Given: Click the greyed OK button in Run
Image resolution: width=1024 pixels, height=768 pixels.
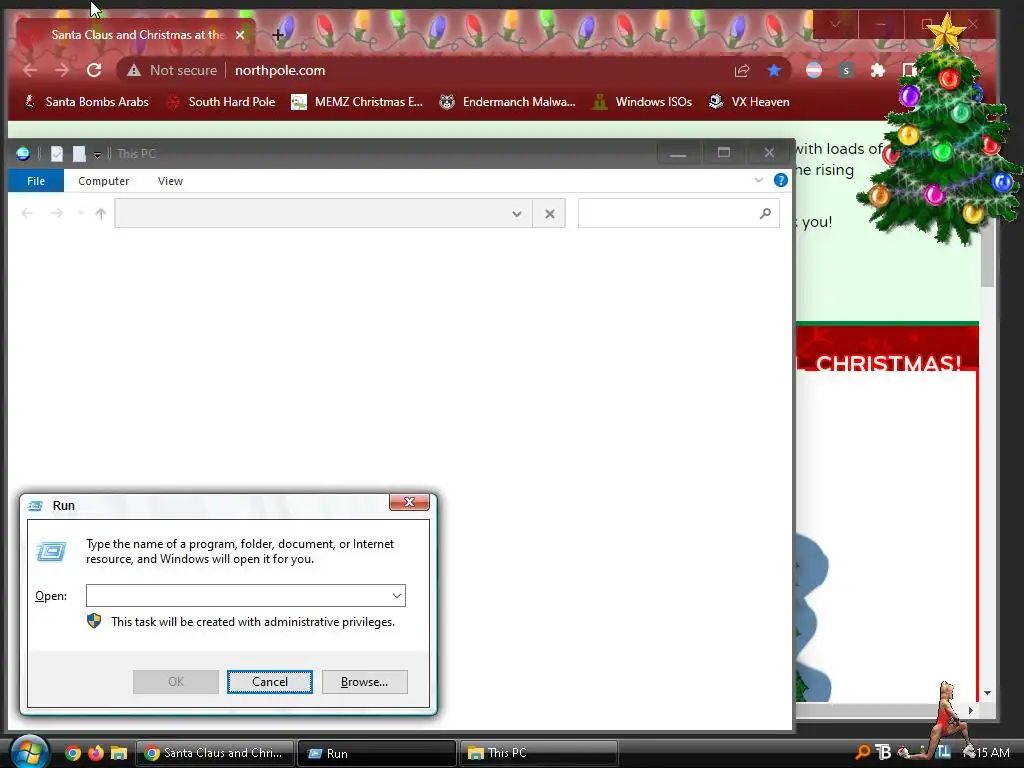Looking at the screenshot, I should 176,682.
